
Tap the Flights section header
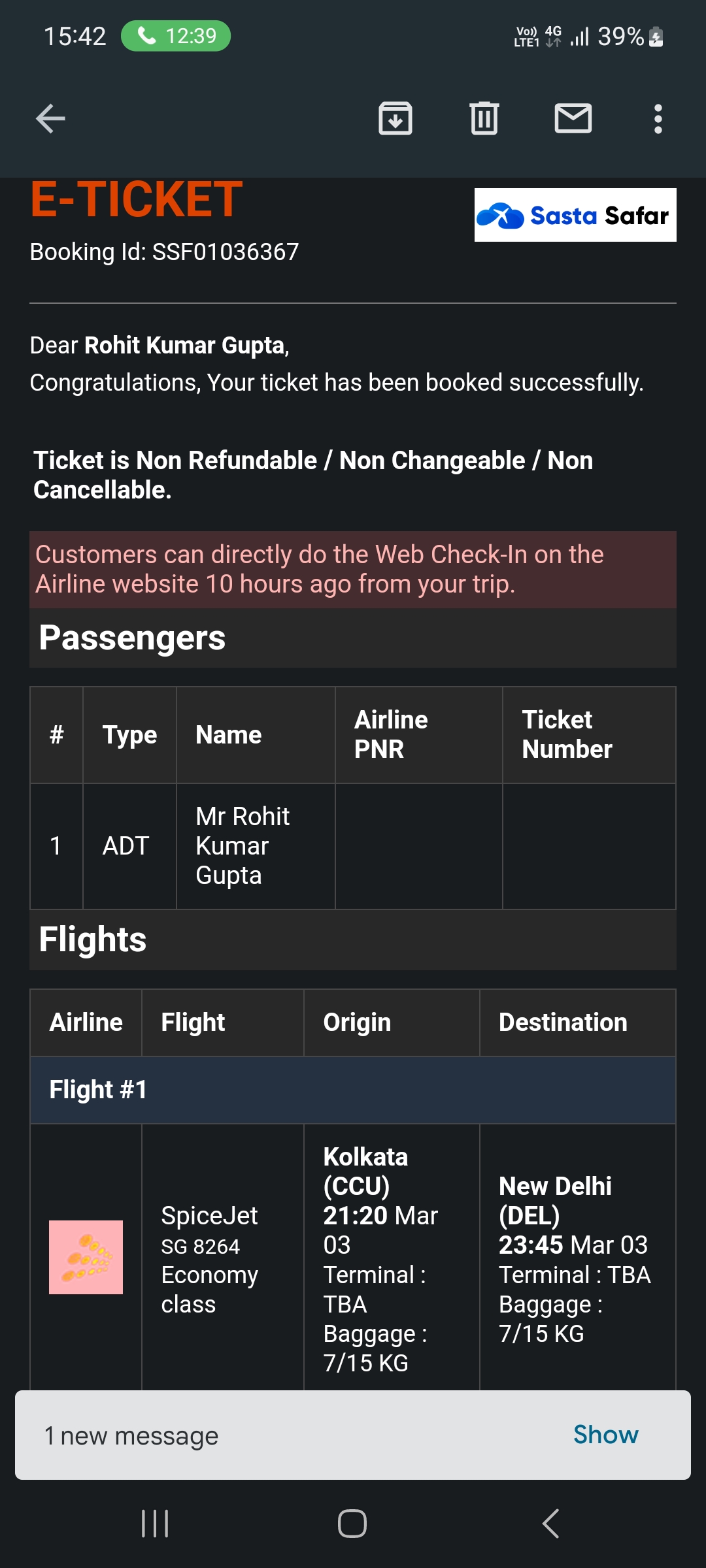point(93,939)
